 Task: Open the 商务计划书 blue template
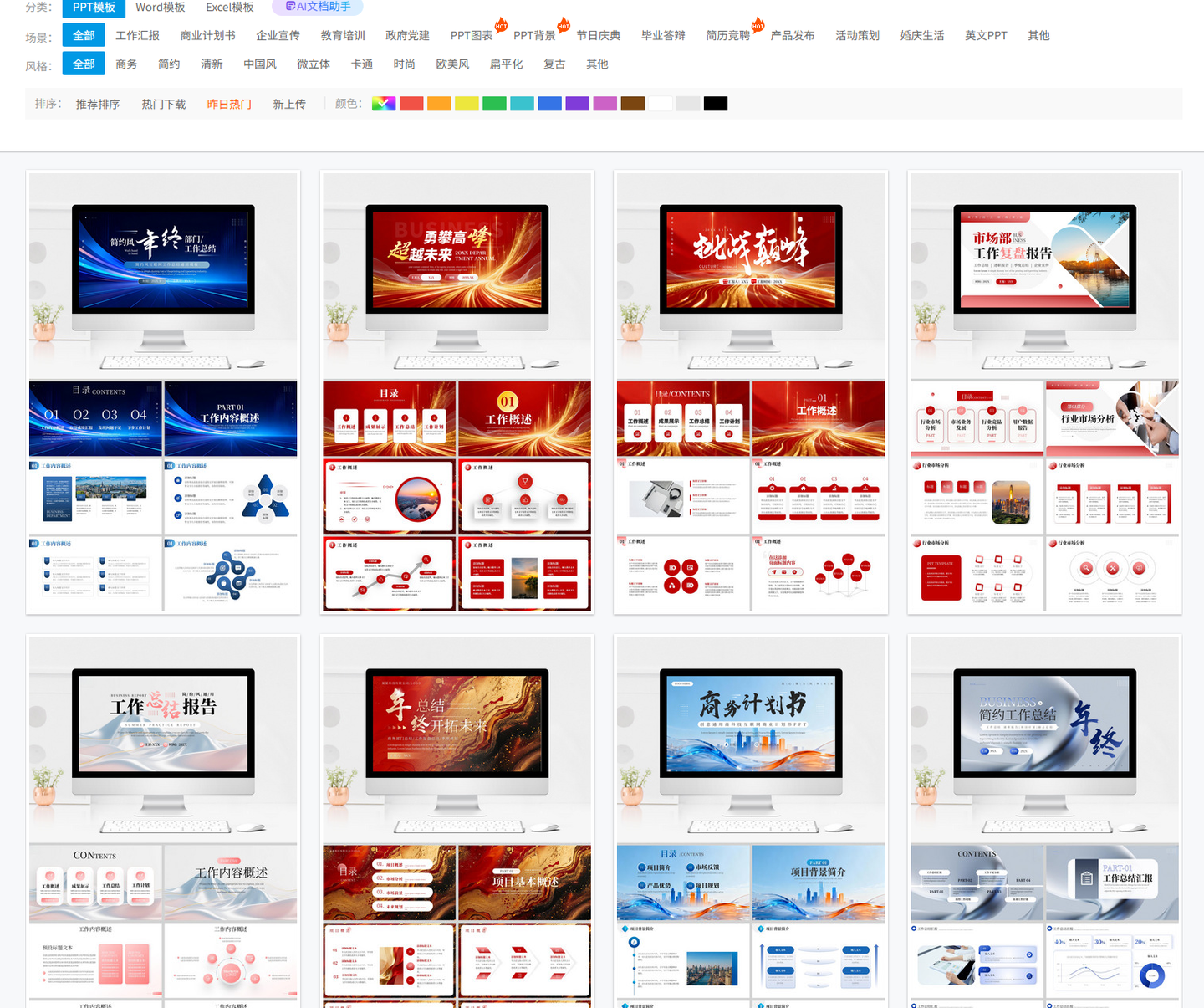click(751, 821)
